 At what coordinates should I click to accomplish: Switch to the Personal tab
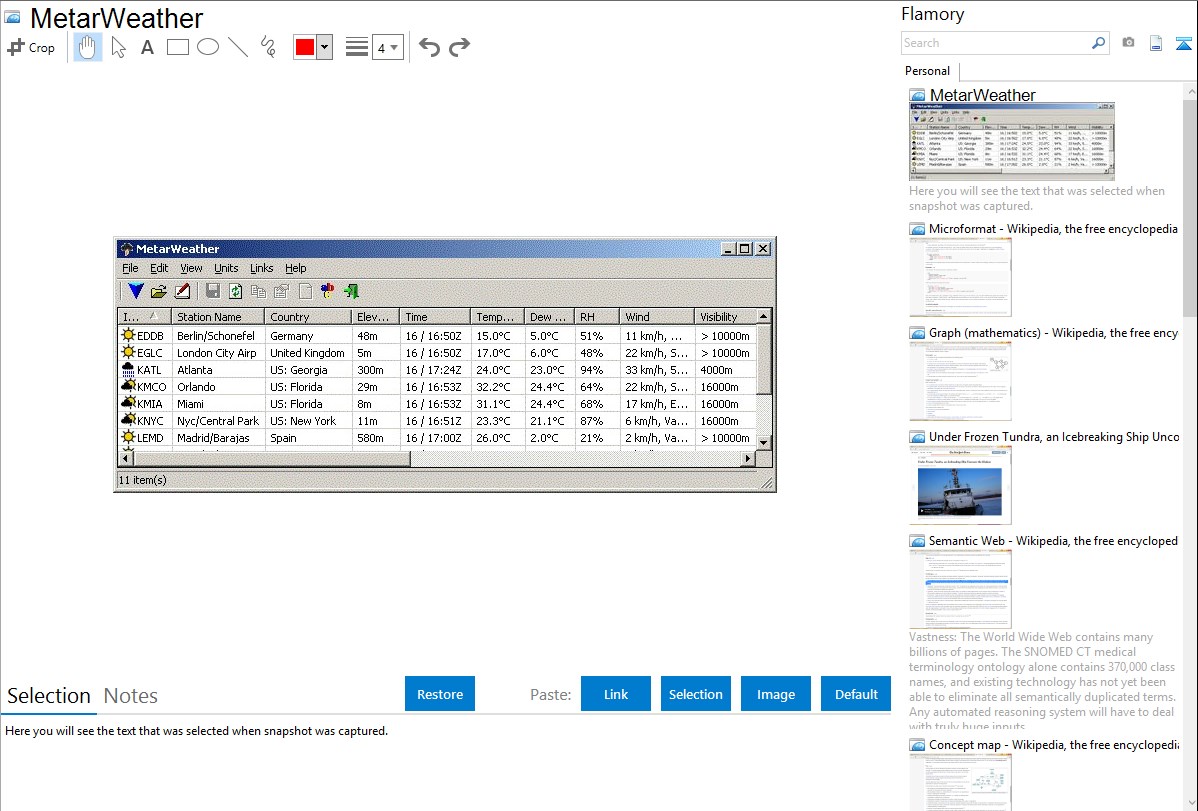click(927, 71)
